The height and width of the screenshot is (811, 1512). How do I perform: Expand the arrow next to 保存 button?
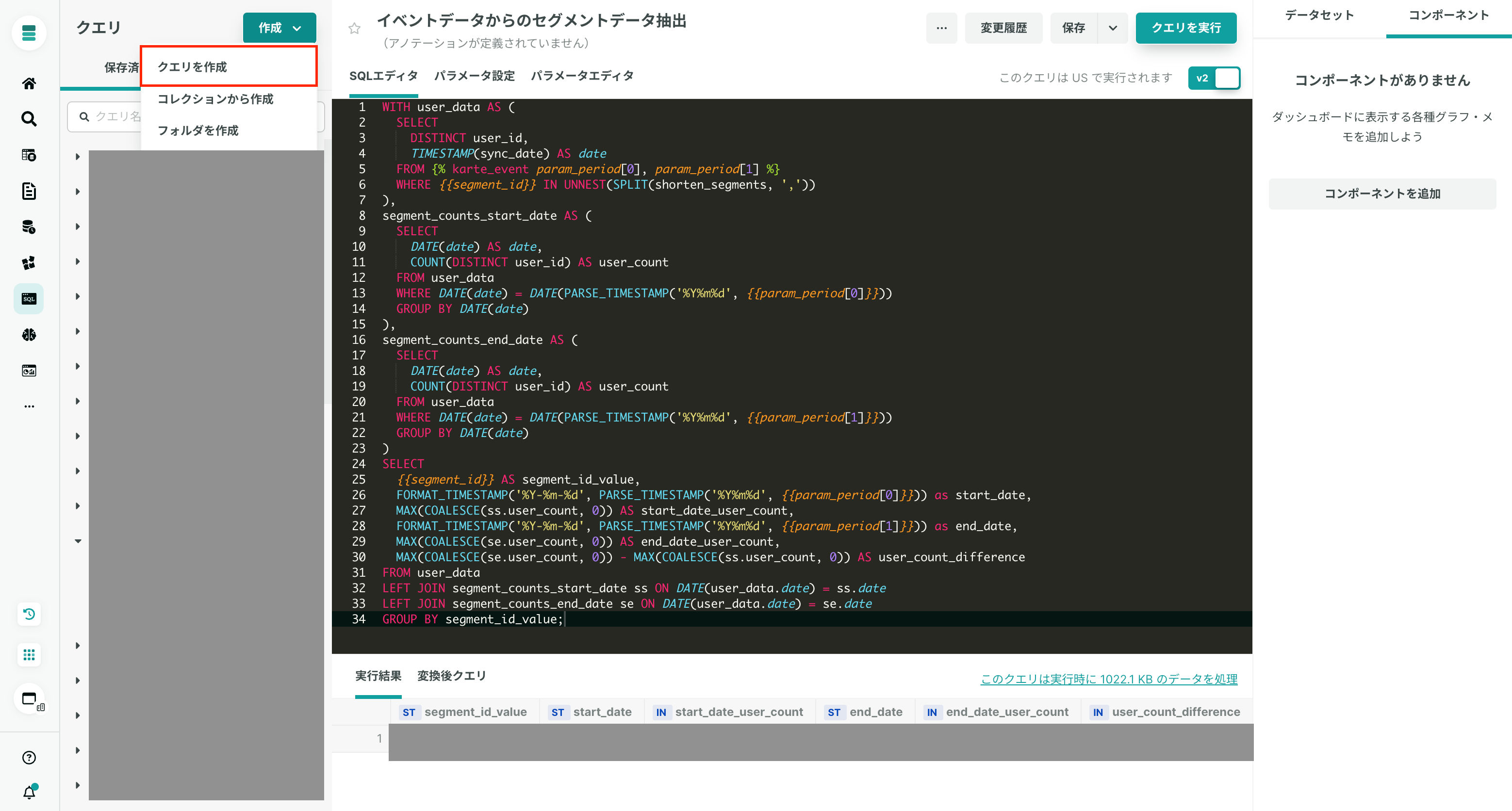pos(1113,28)
